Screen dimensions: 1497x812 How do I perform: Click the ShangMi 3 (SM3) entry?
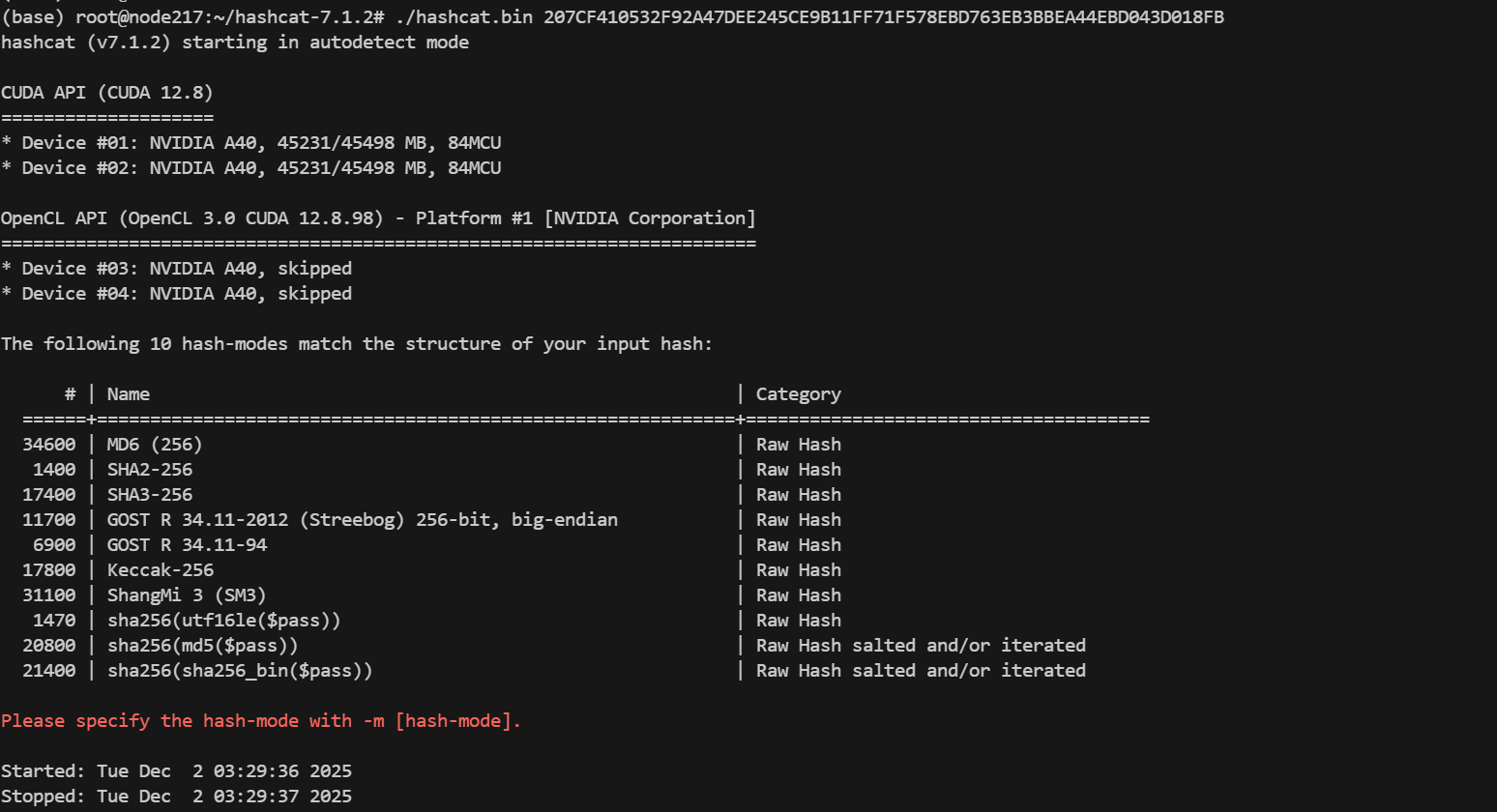coord(187,595)
